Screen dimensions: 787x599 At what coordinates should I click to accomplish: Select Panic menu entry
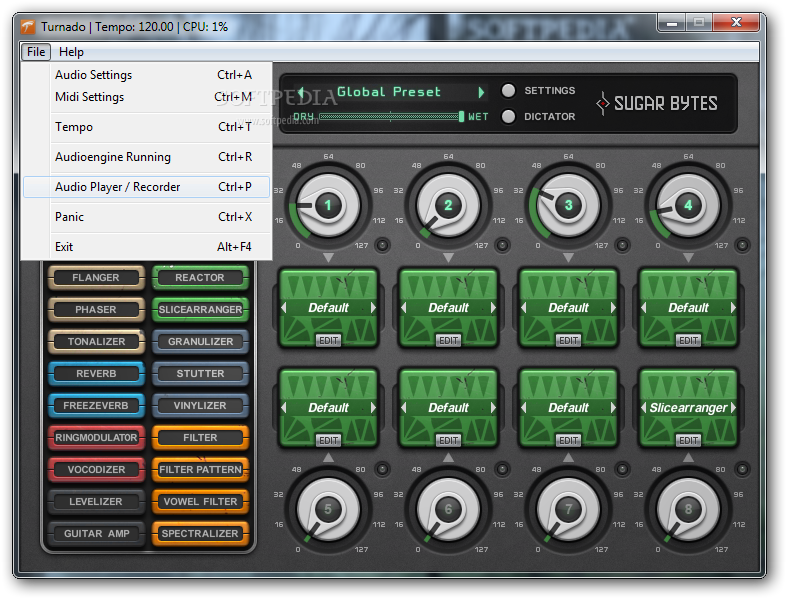tap(147, 217)
